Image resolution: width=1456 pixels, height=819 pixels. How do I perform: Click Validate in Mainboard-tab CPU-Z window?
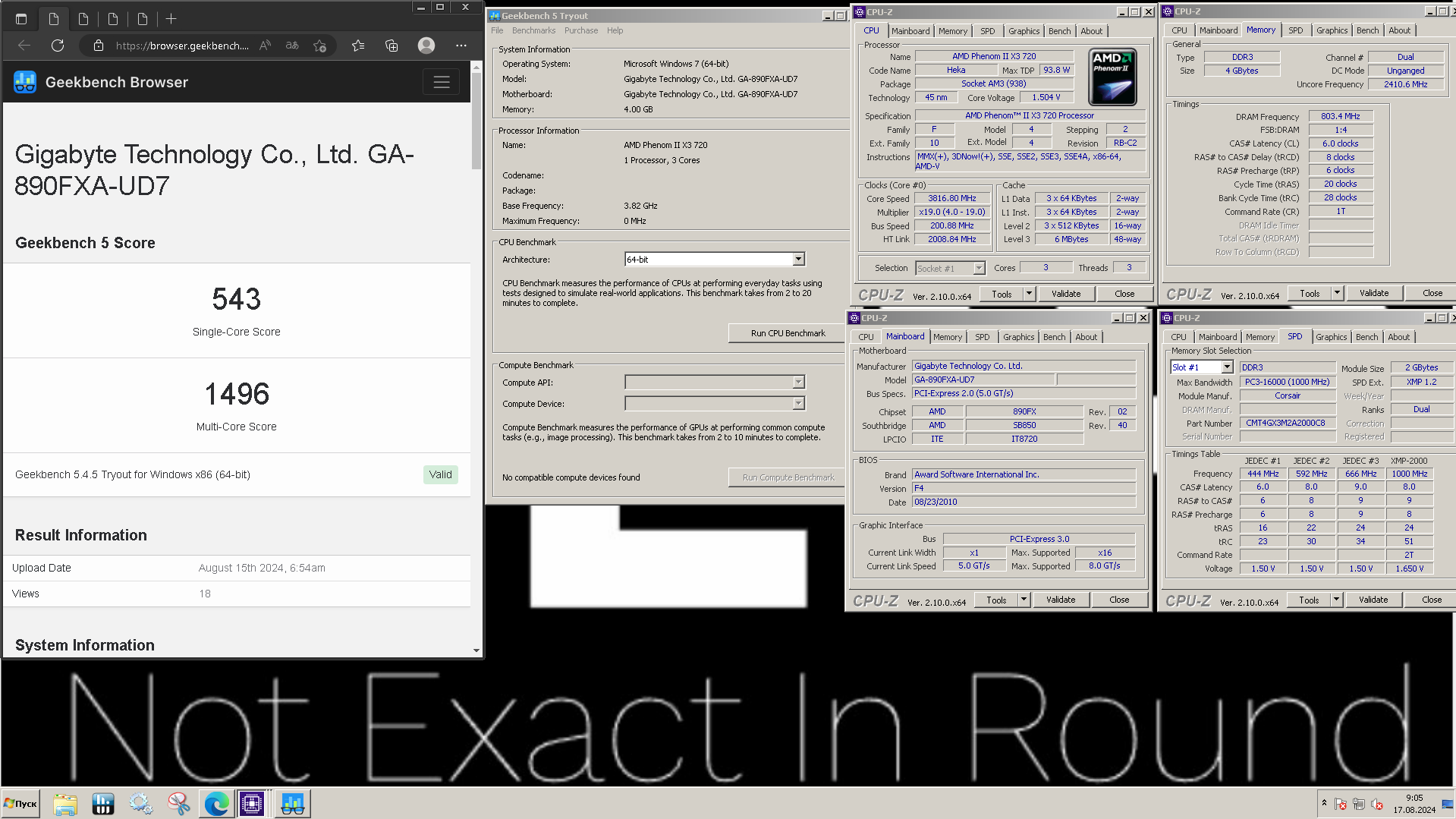1061,600
